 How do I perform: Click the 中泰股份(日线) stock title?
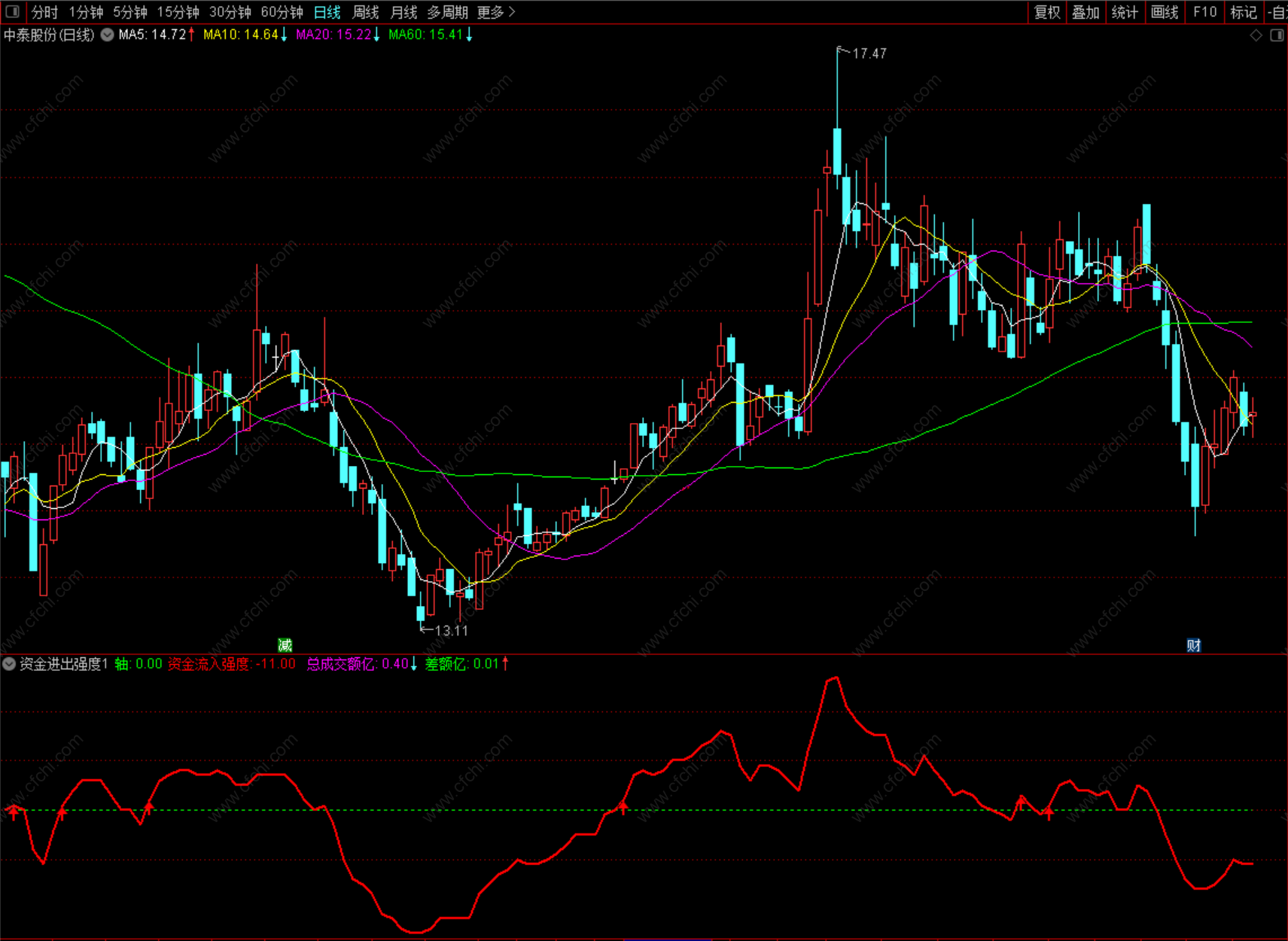(49, 35)
